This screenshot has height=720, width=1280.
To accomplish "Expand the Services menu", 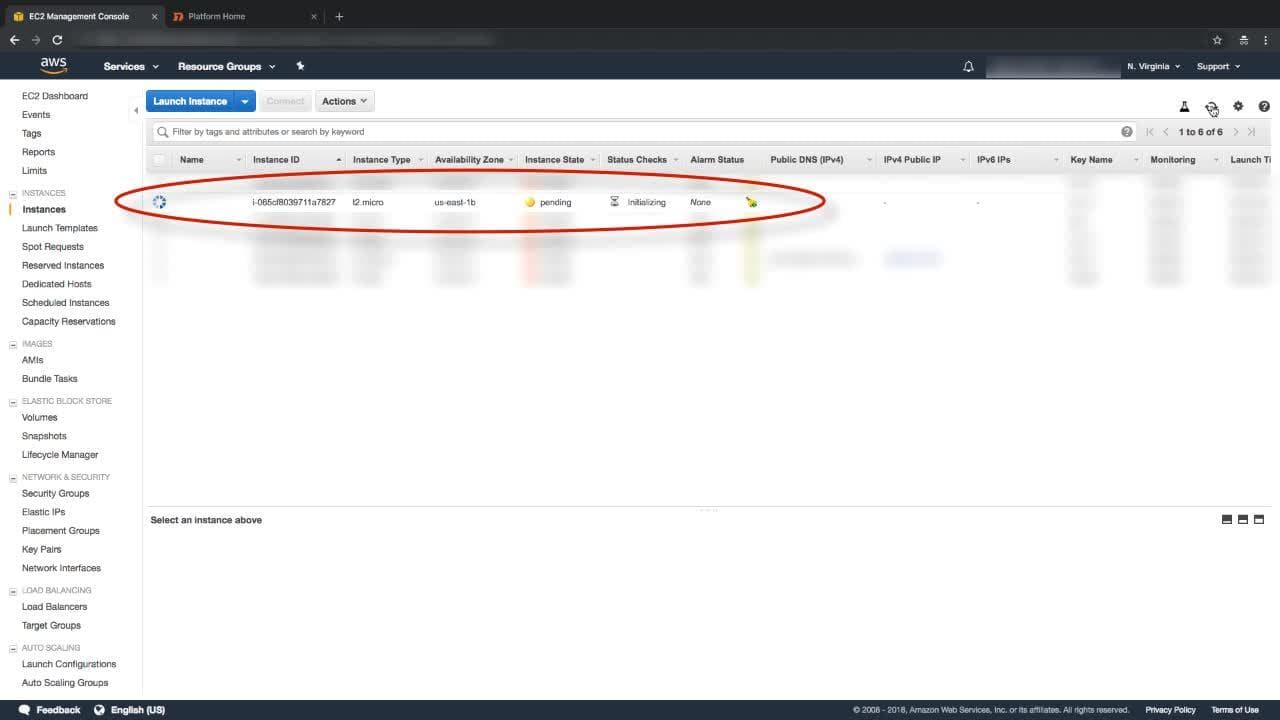I will point(131,66).
